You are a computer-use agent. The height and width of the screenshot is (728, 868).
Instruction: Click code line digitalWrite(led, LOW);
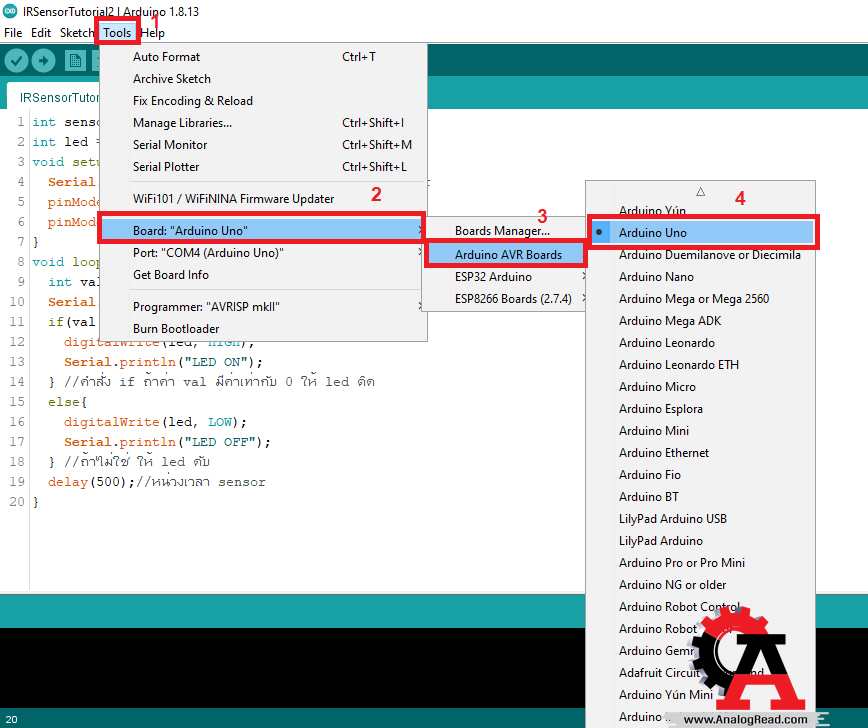coord(155,422)
